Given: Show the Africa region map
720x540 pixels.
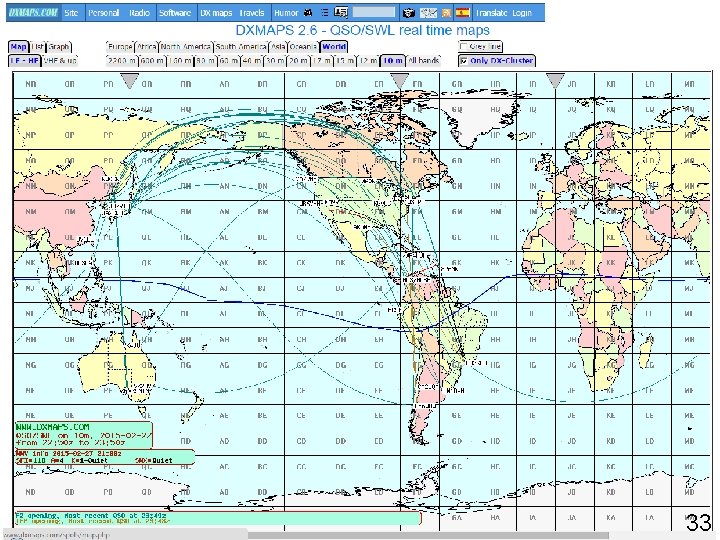Looking at the screenshot, I should pyautogui.click(x=147, y=47).
